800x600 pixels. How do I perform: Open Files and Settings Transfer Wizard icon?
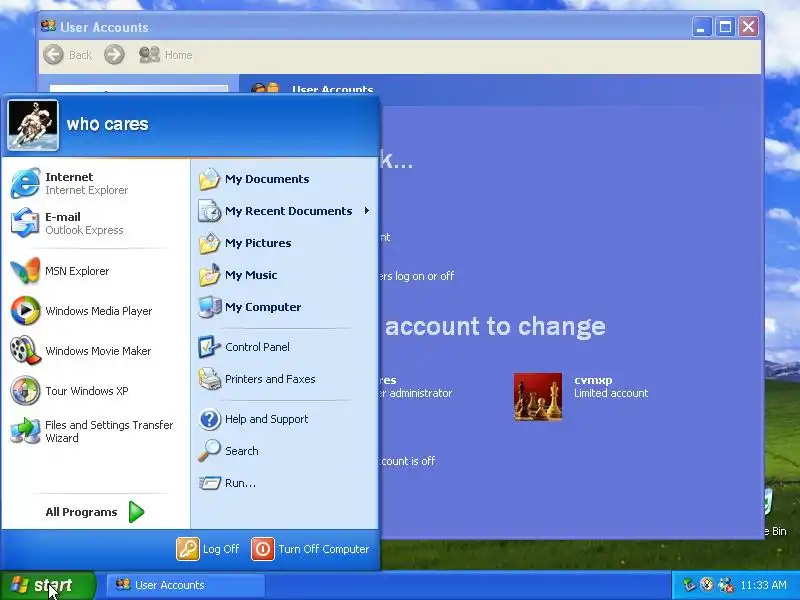click(26, 431)
